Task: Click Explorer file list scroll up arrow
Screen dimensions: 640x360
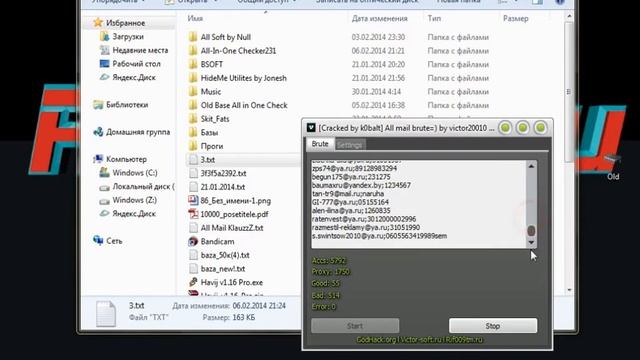Action: click(569, 16)
